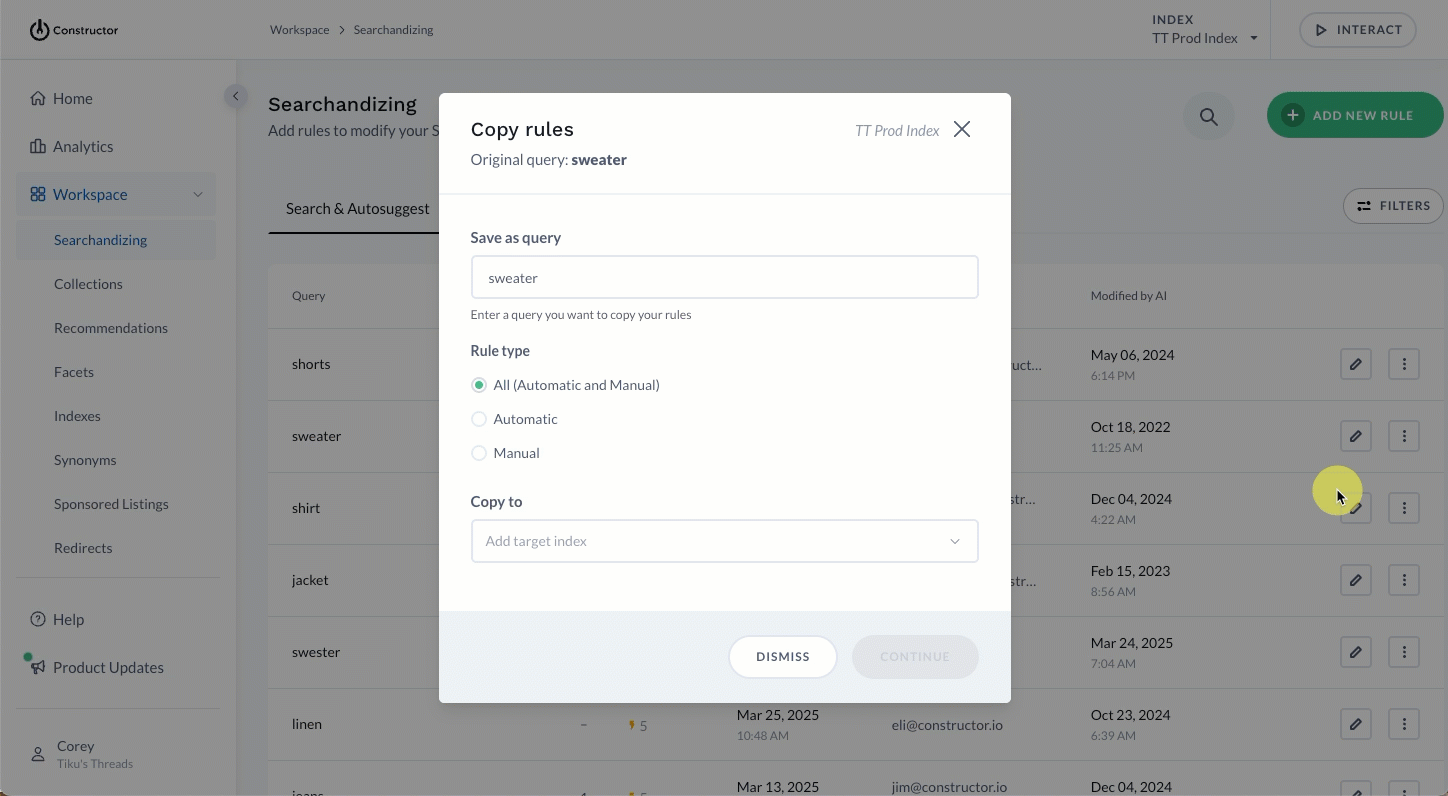This screenshot has width=1448, height=796.
Task: Edit the swester query rule
Action: pyautogui.click(x=1356, y=652)
